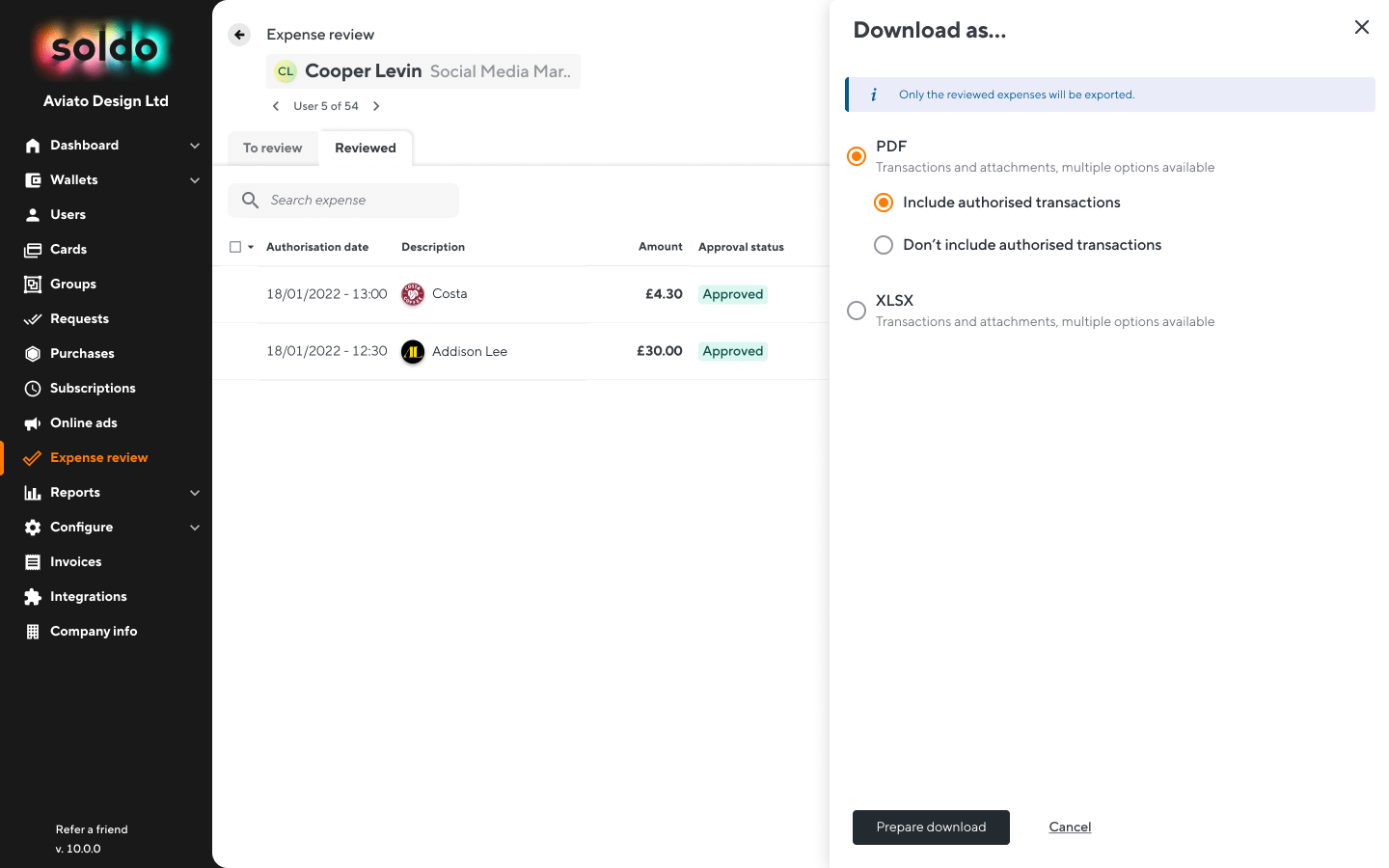Select Don't include authorised transactions option

pyautogui.click(x=884, y=245)
